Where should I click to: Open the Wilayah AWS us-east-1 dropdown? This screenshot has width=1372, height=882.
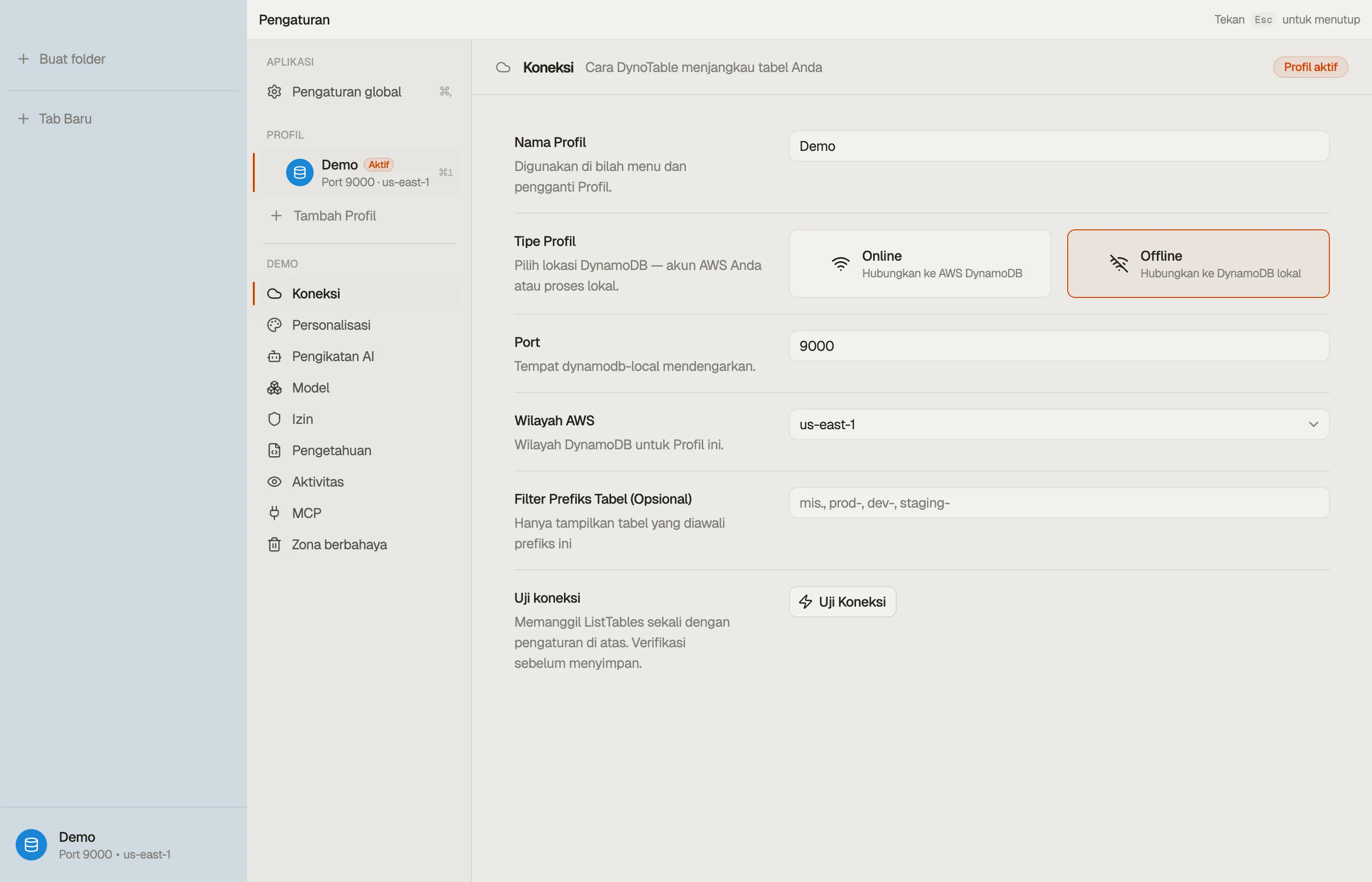tap(1059, 424)
